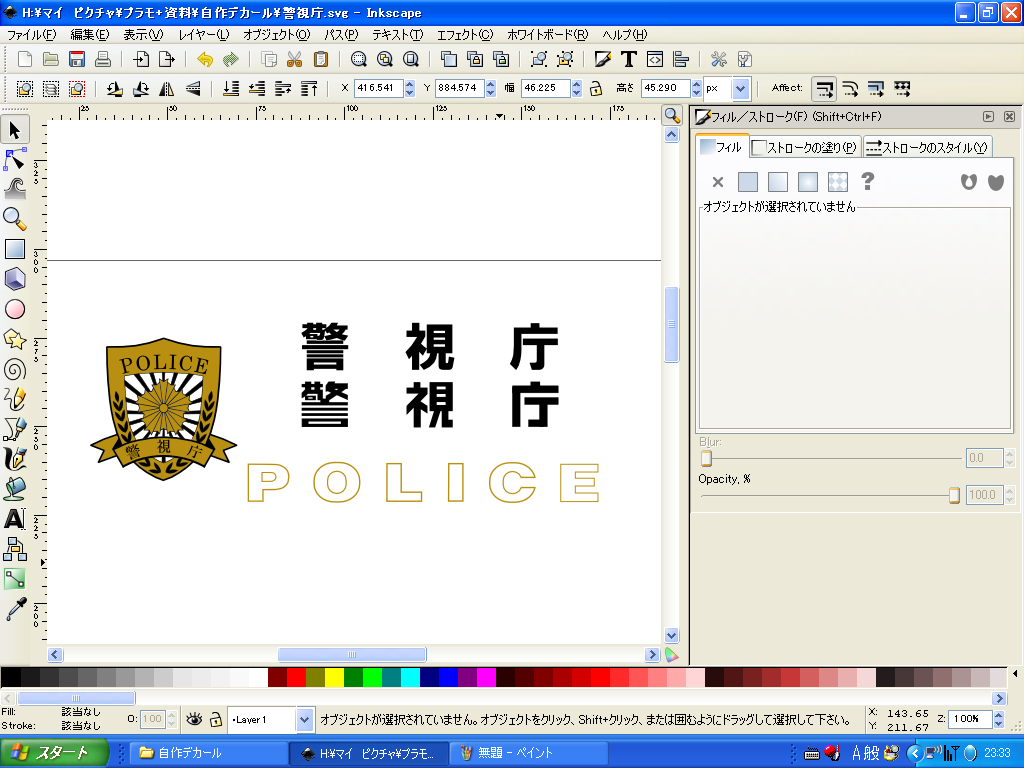
Task: Select the 3D Box tool
Action: [15, 279]
